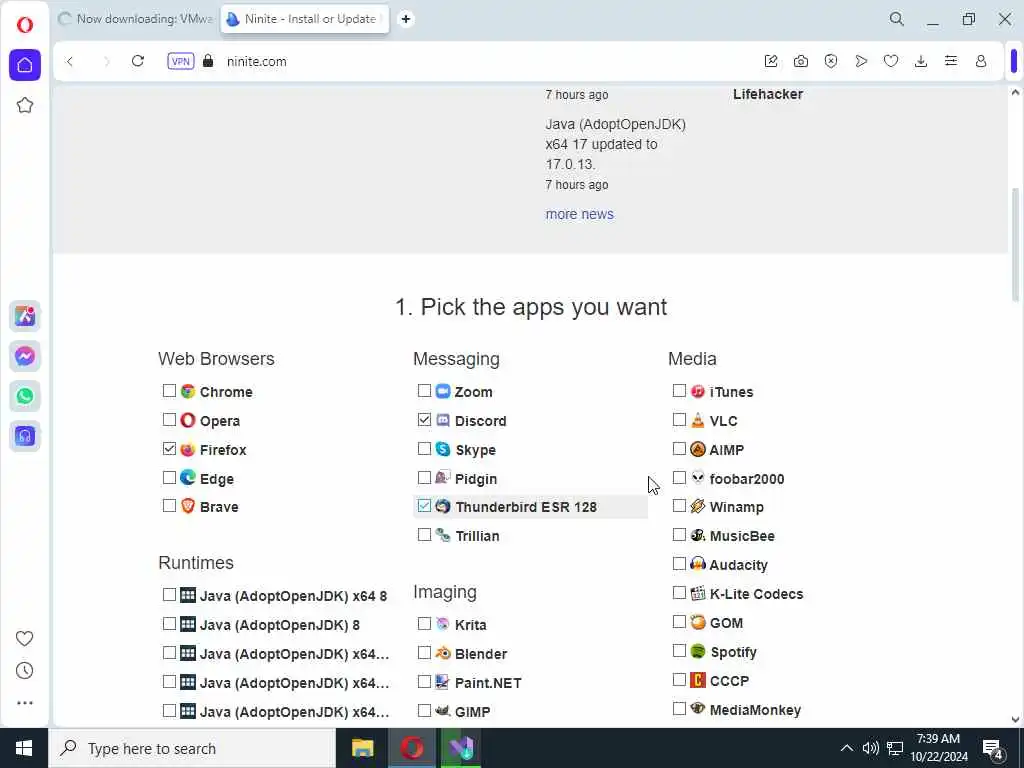Open Easy setup sliders icon

pyautogui.click(x=951, y=61)
